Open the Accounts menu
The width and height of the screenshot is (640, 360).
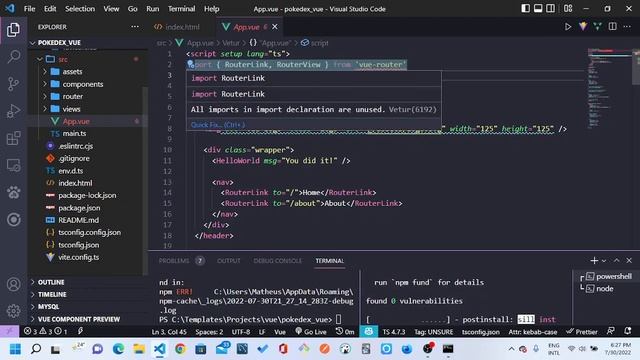point(13,284)
